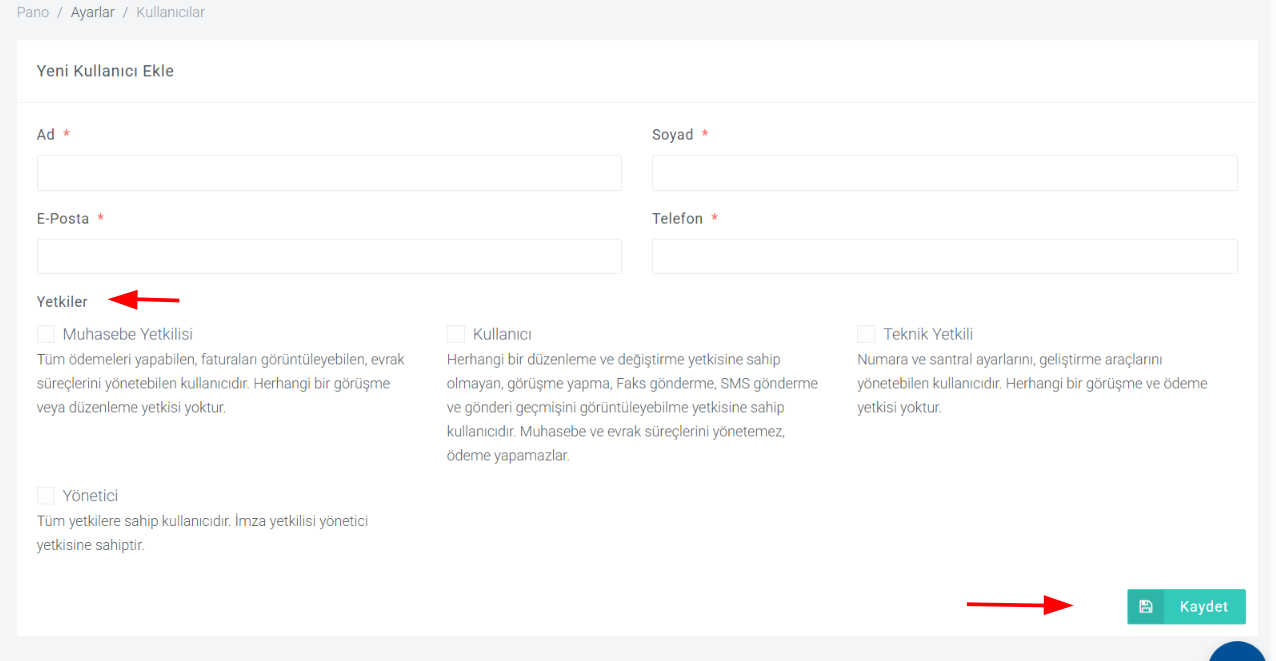Click the Telefon field label

[x=678, y=219]
